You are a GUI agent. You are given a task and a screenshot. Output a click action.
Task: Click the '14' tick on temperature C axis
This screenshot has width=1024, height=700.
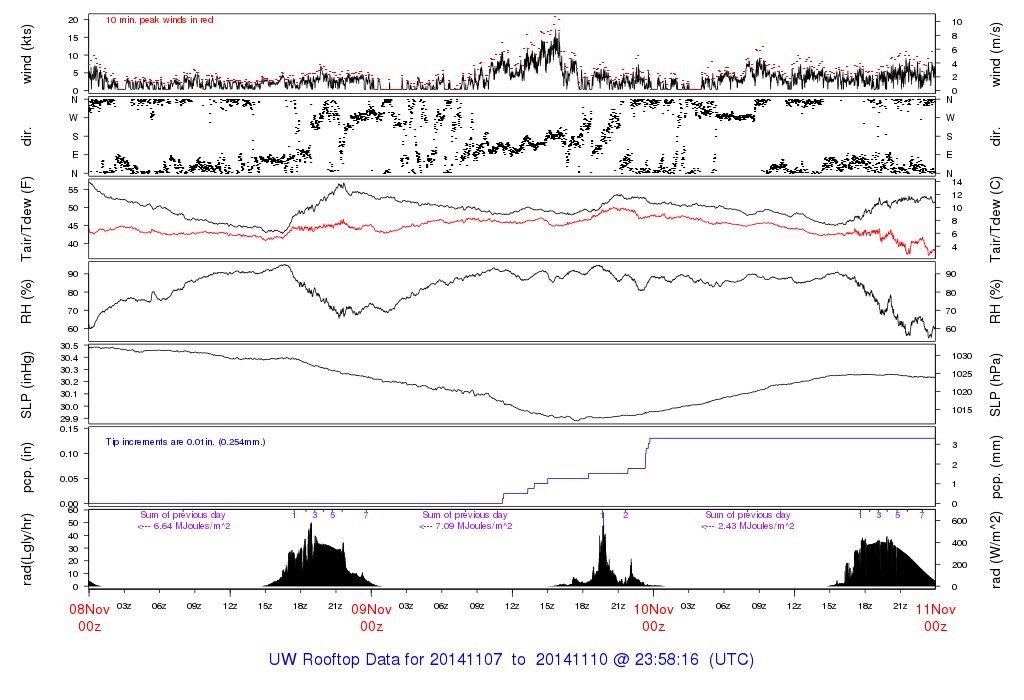click(x=957, y=182)
